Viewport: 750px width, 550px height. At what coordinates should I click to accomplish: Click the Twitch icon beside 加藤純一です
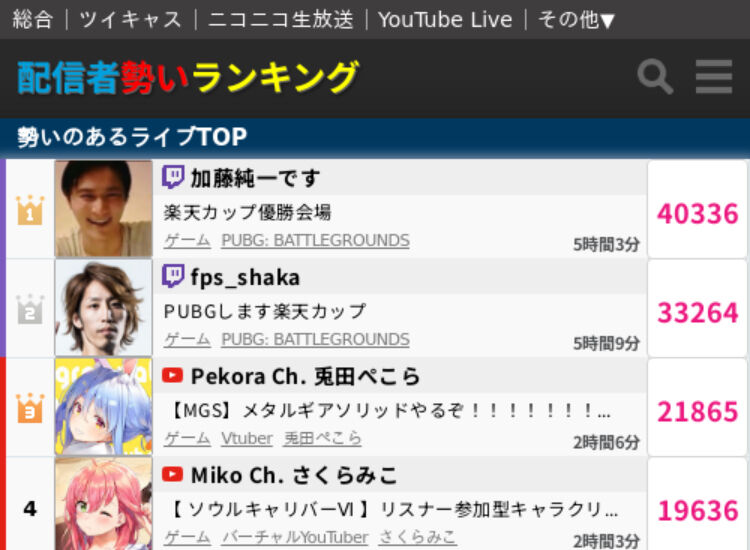coord(173,177)
